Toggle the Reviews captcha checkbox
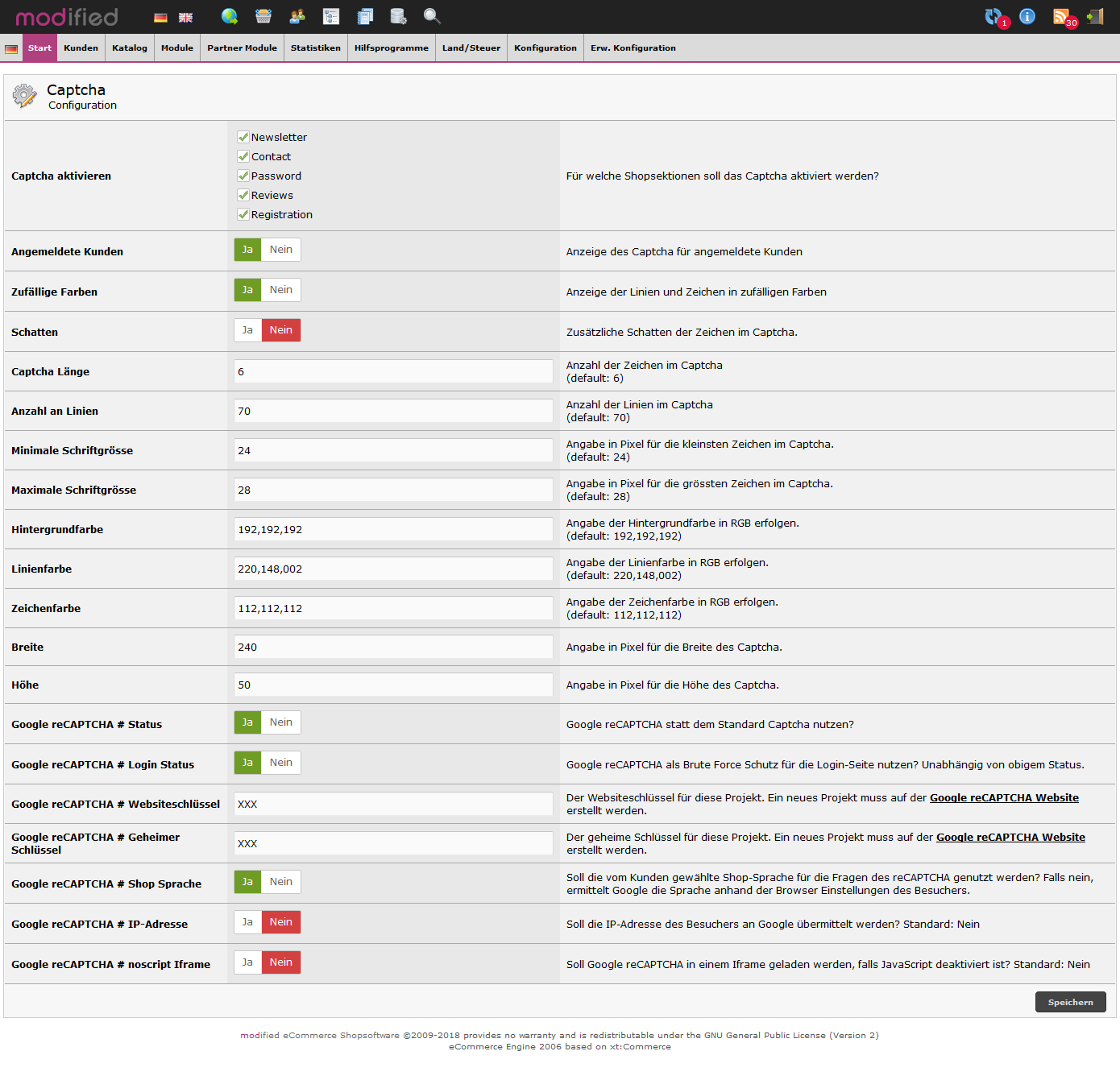 [243, 195]
